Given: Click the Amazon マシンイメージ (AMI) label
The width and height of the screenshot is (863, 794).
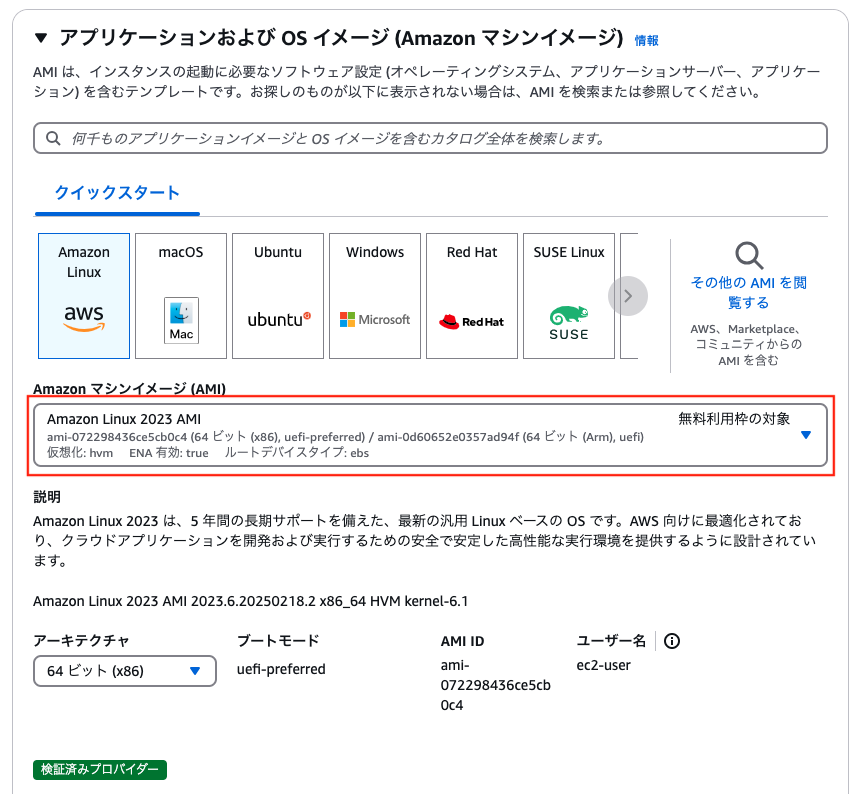Looking at the screenshot, I should click(129, 389).
